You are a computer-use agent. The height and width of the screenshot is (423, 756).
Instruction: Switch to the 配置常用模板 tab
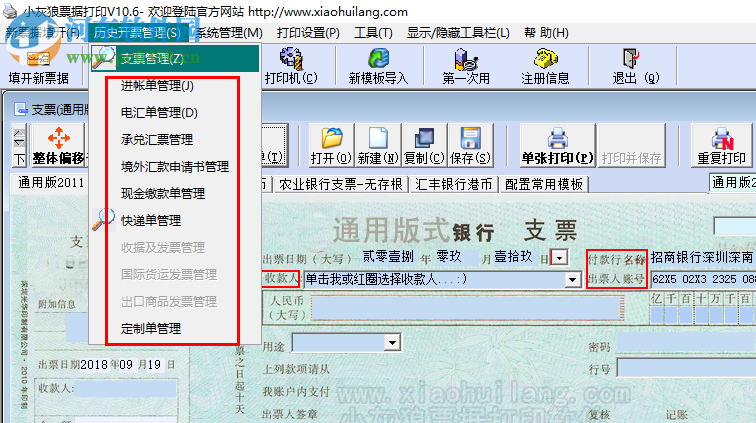coord(544,184)
